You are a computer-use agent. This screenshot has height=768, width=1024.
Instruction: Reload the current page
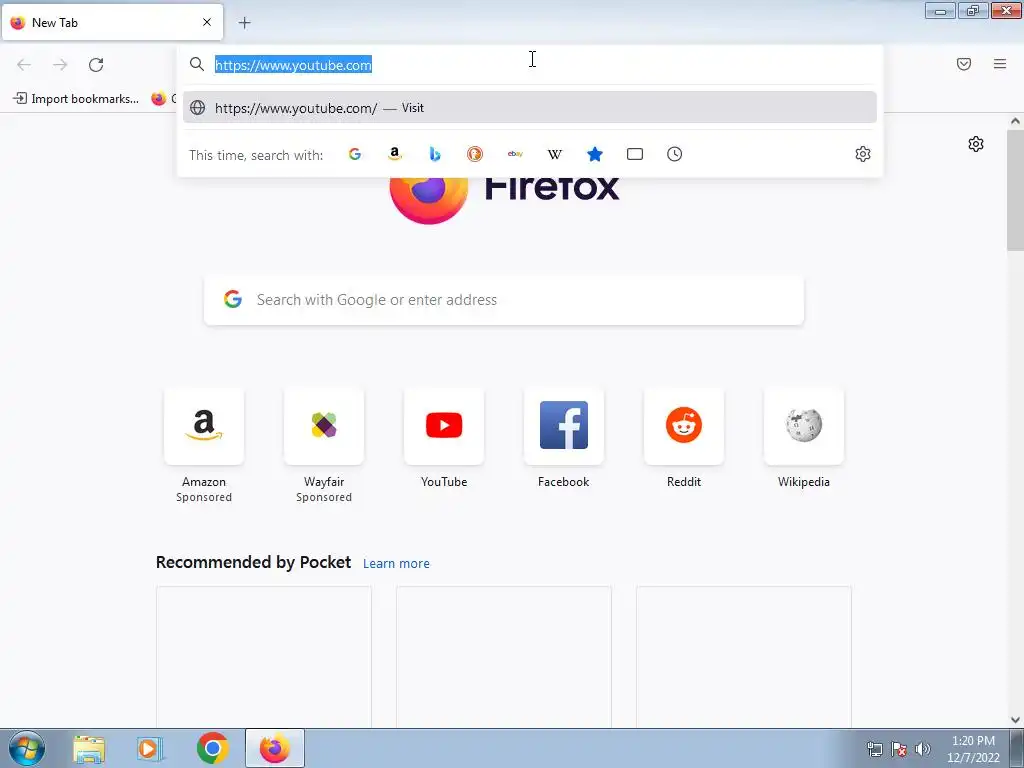[96, 65]
